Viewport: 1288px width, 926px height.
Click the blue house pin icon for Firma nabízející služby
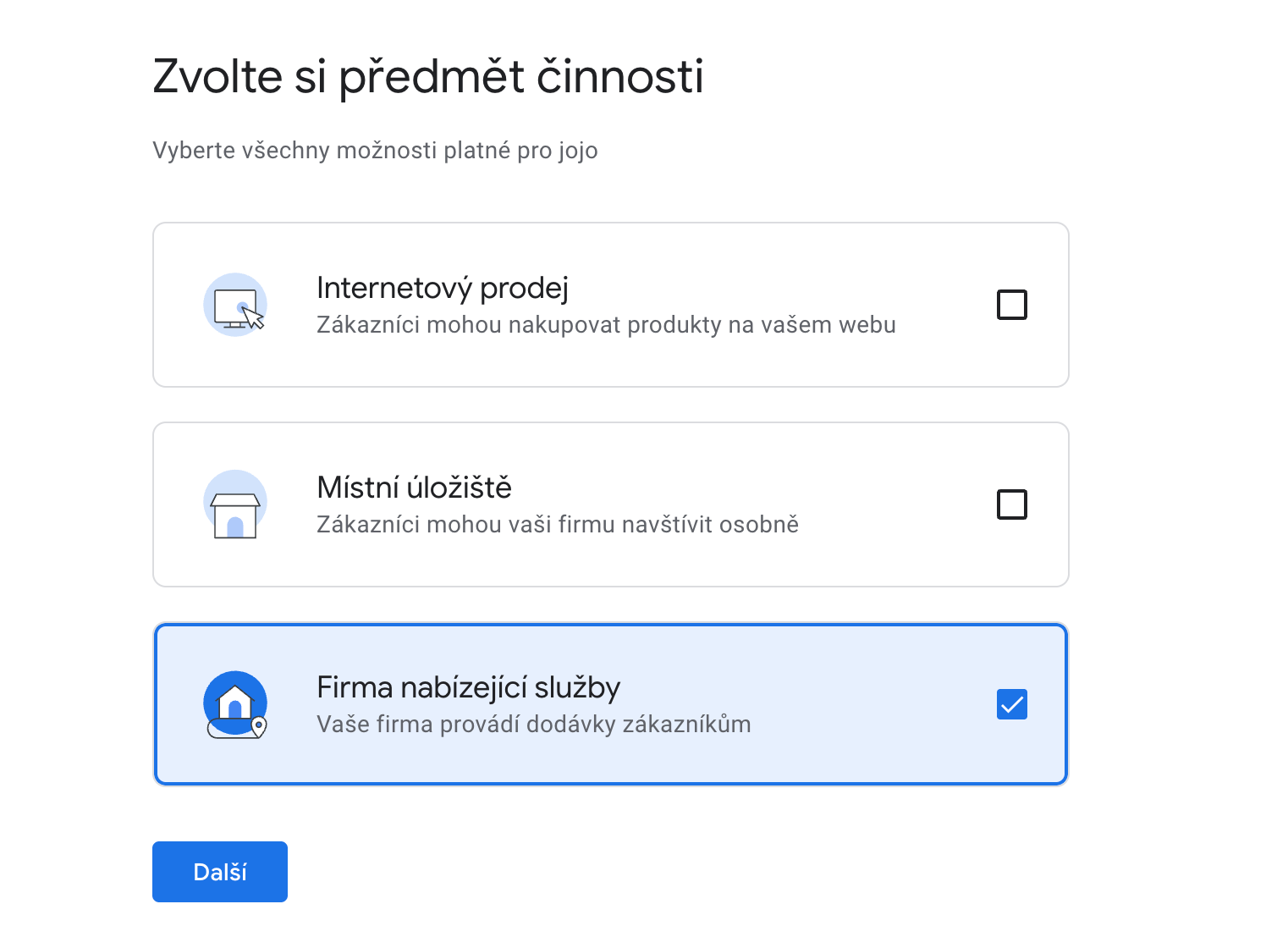coord(234,703)
